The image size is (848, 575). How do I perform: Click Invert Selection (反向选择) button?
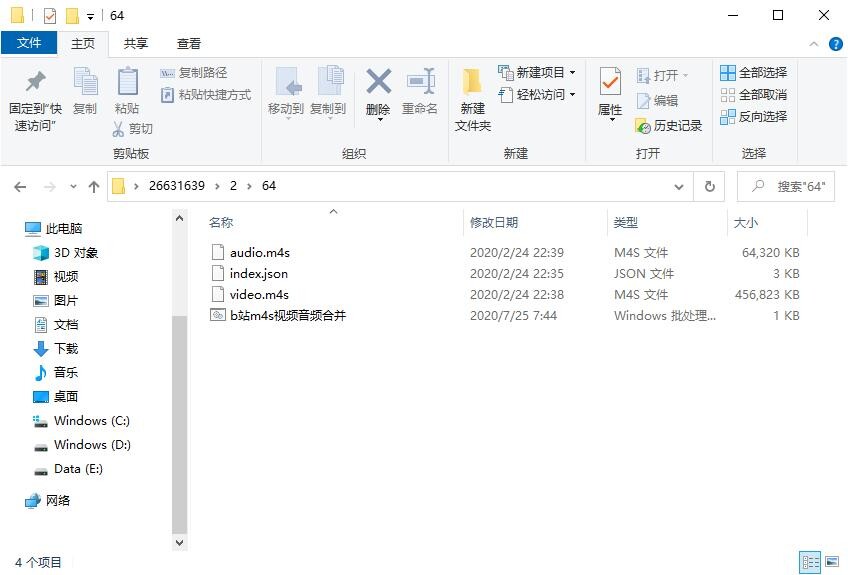753,117
